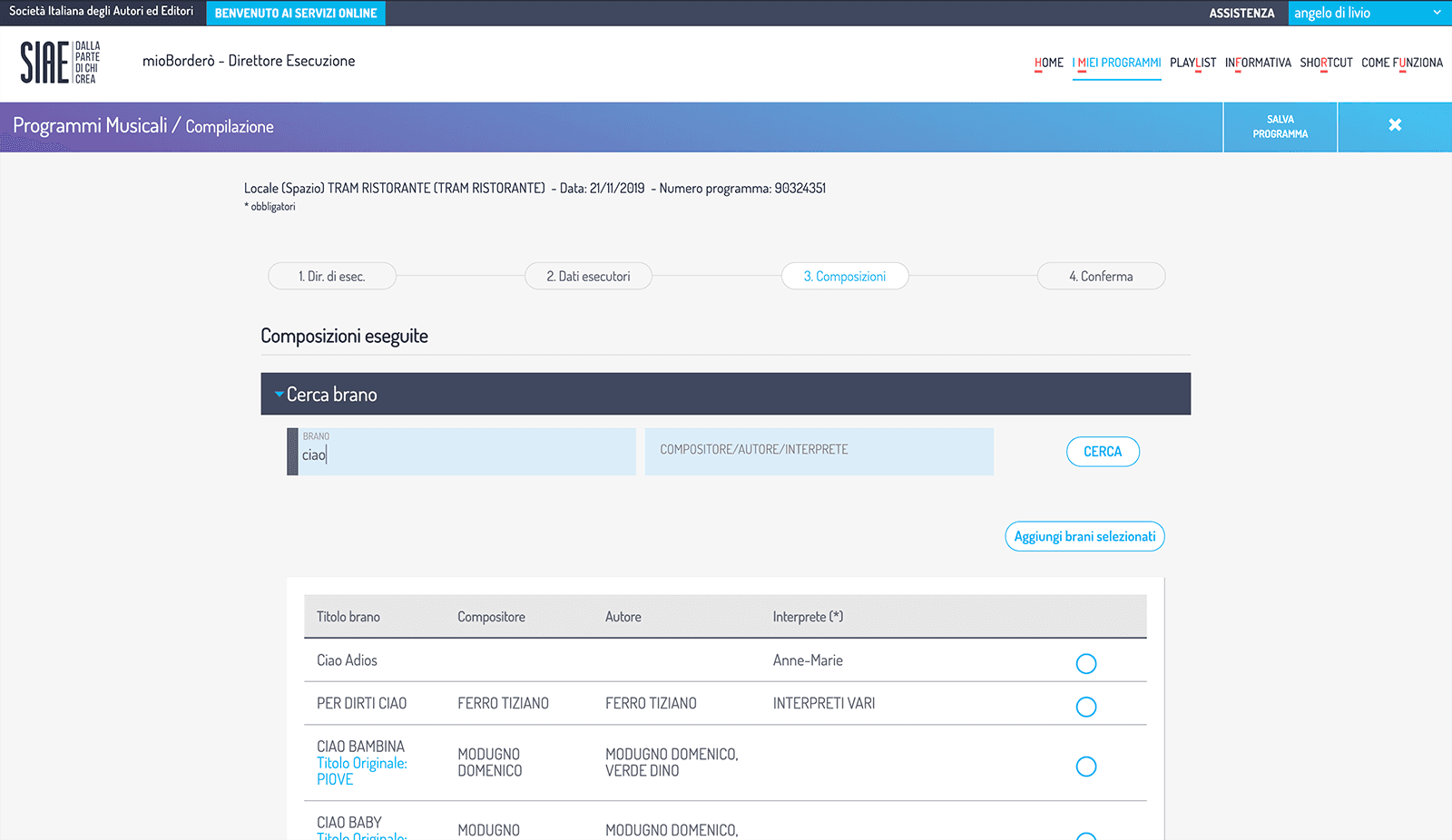The height and width of the screenshot is (840, 1452).
Task: Click the SIAE logo
Action: pyautogui.click(x=60, y=63)
